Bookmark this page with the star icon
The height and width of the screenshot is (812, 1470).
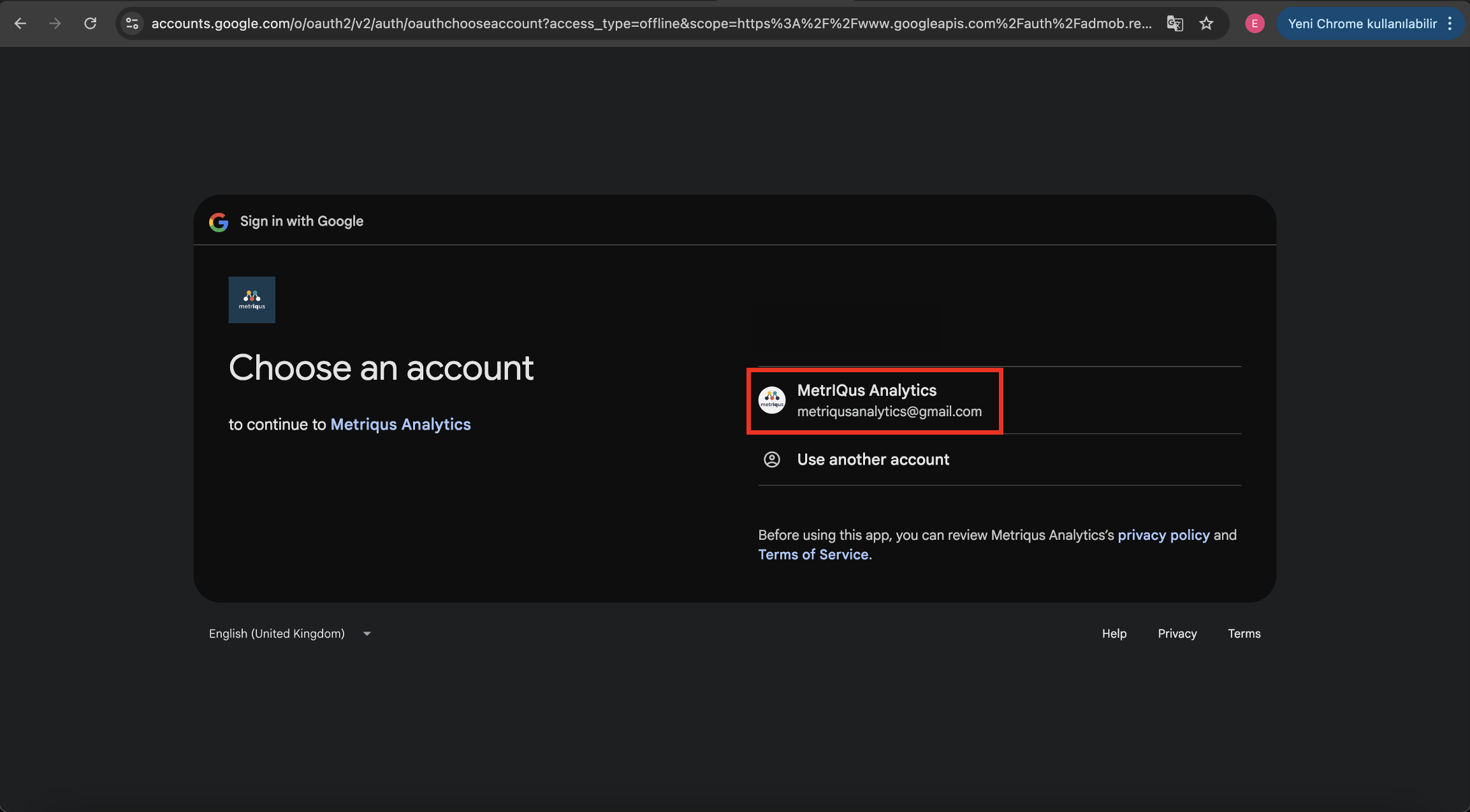1206,24
